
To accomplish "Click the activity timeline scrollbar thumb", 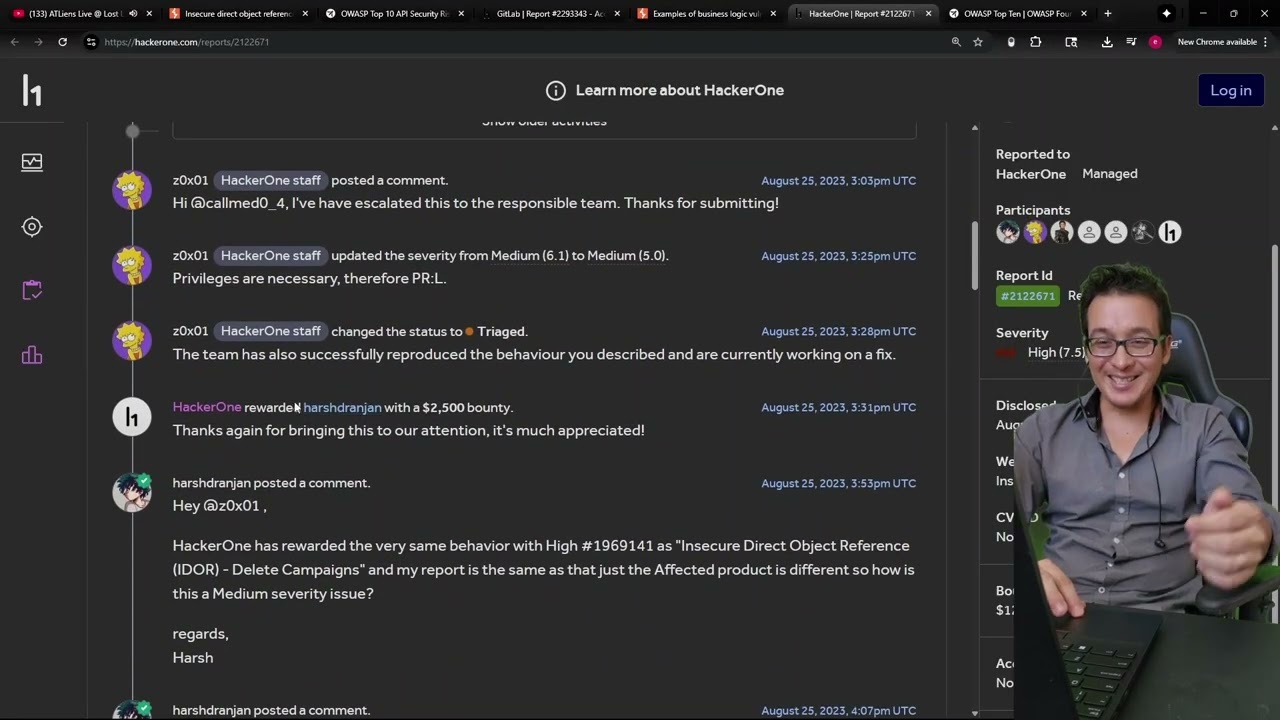I will 975,255.
